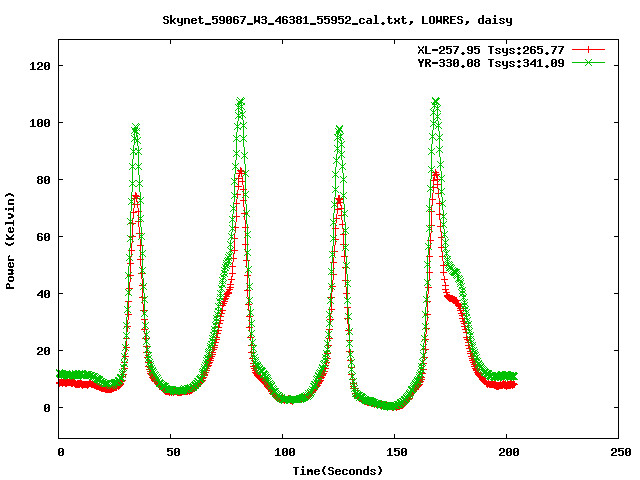
Task: Click the y-axis tick label 0
Action: coord(47,408)
